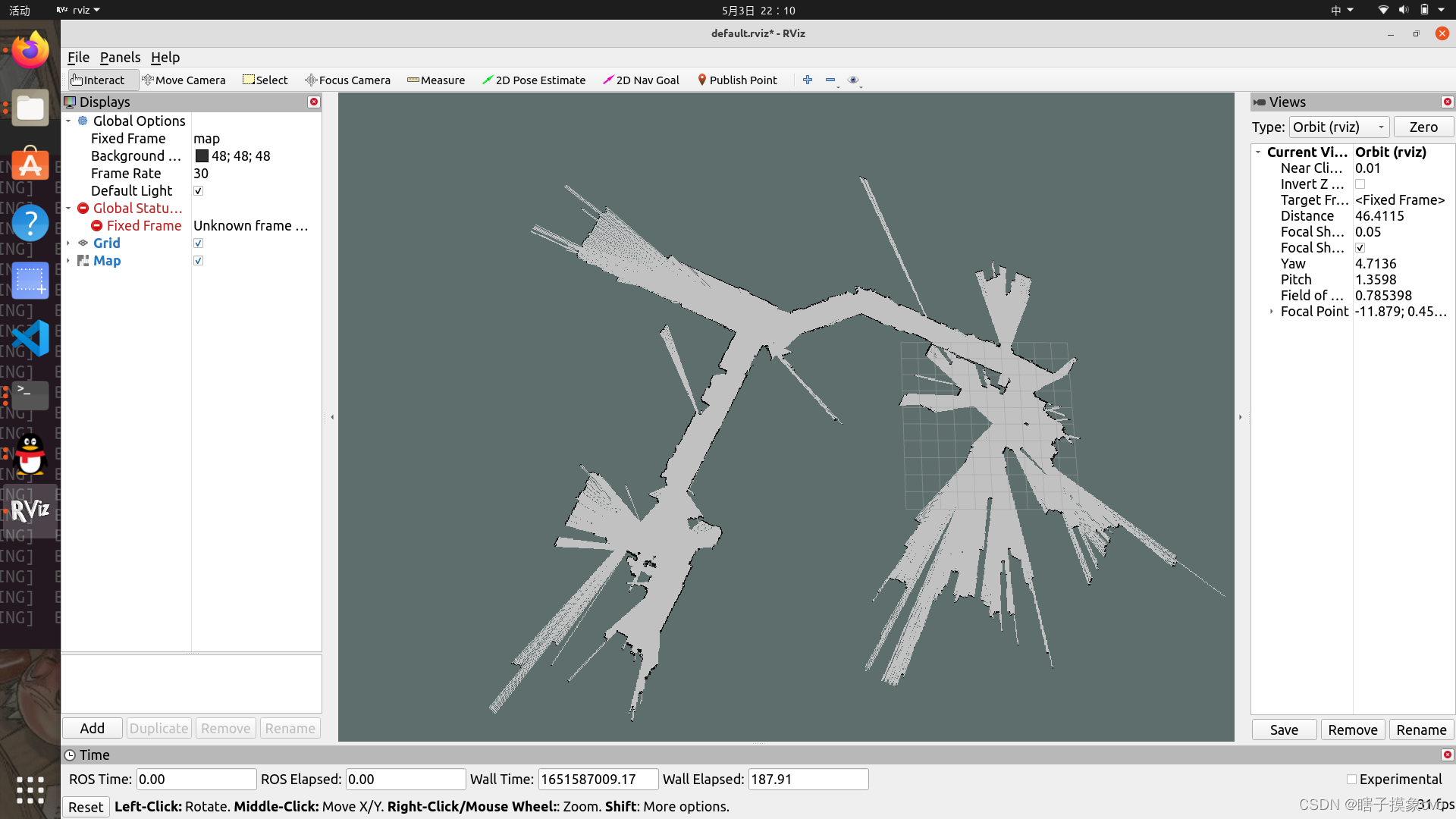
Task: Open the Type dropdown in Views panel
Action: pos(1339,126)
